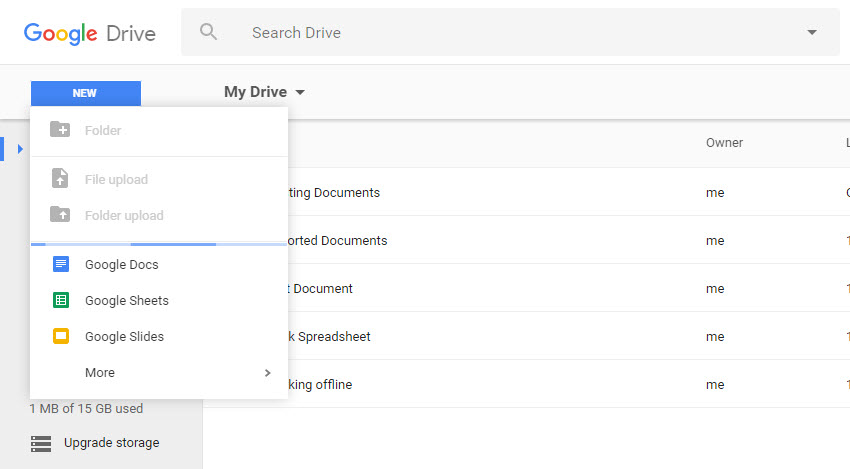Focus the Search Drive field
The height and width of the screenshot is (469, 850).
tap(510, 32)
